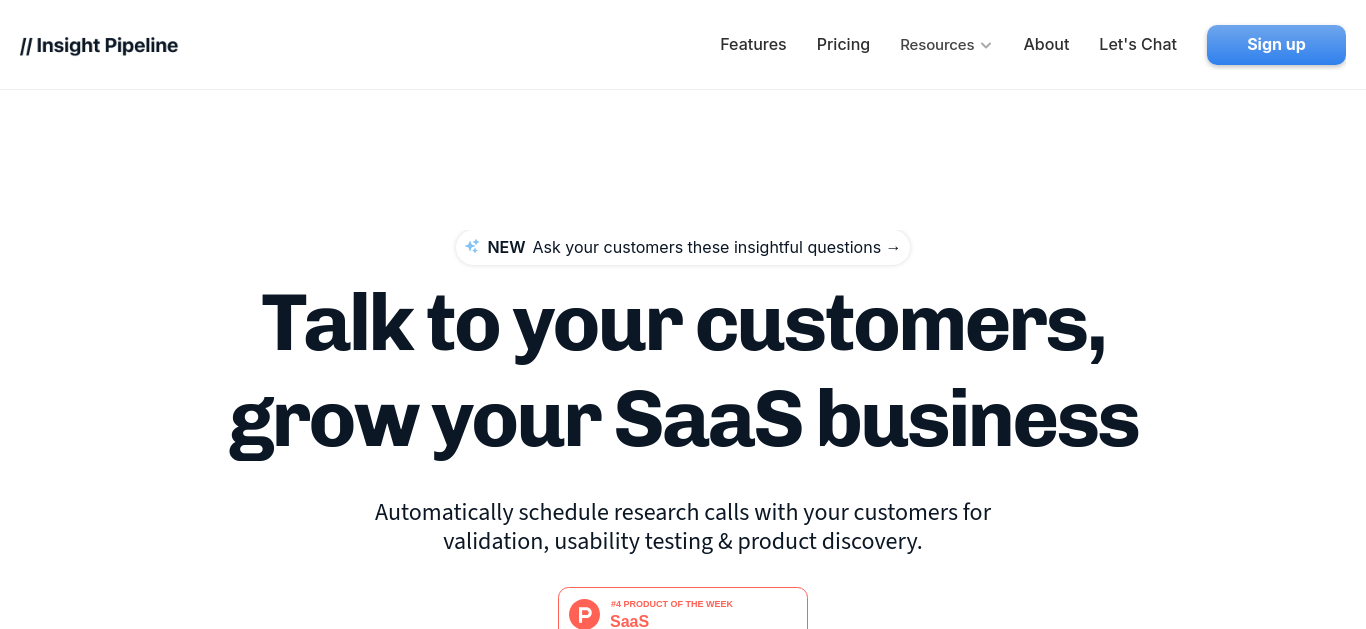Click the arrow ending the announcement pill
The image size is (1366, 629).
[893, 247]
